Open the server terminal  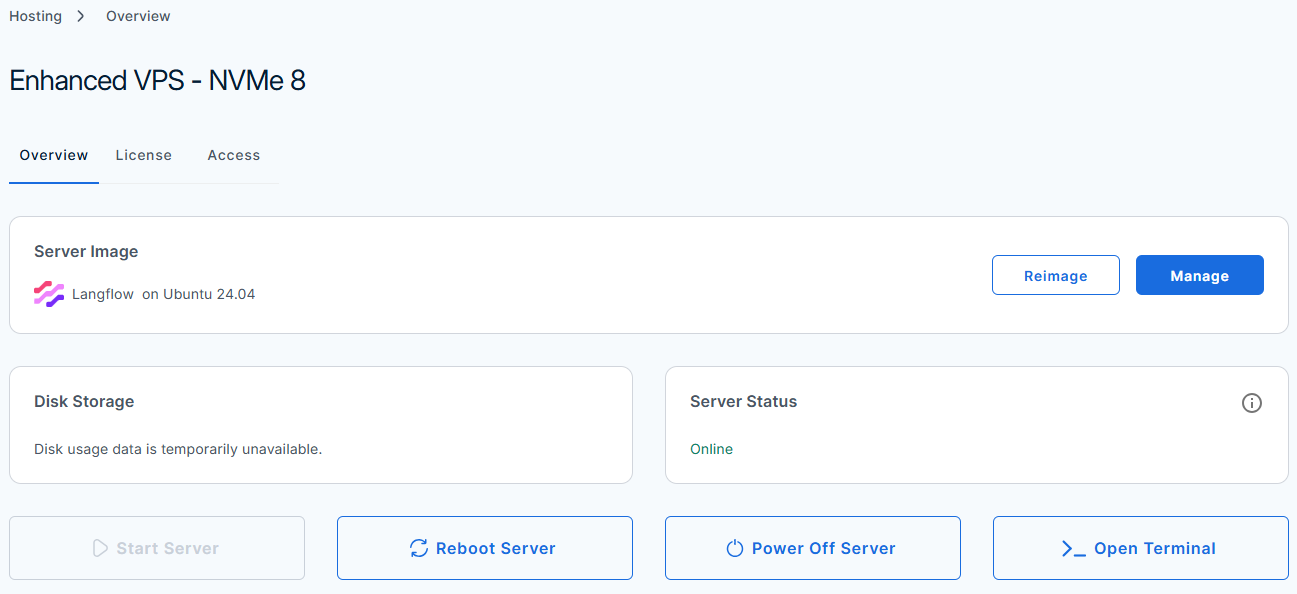coord(1141,548)
